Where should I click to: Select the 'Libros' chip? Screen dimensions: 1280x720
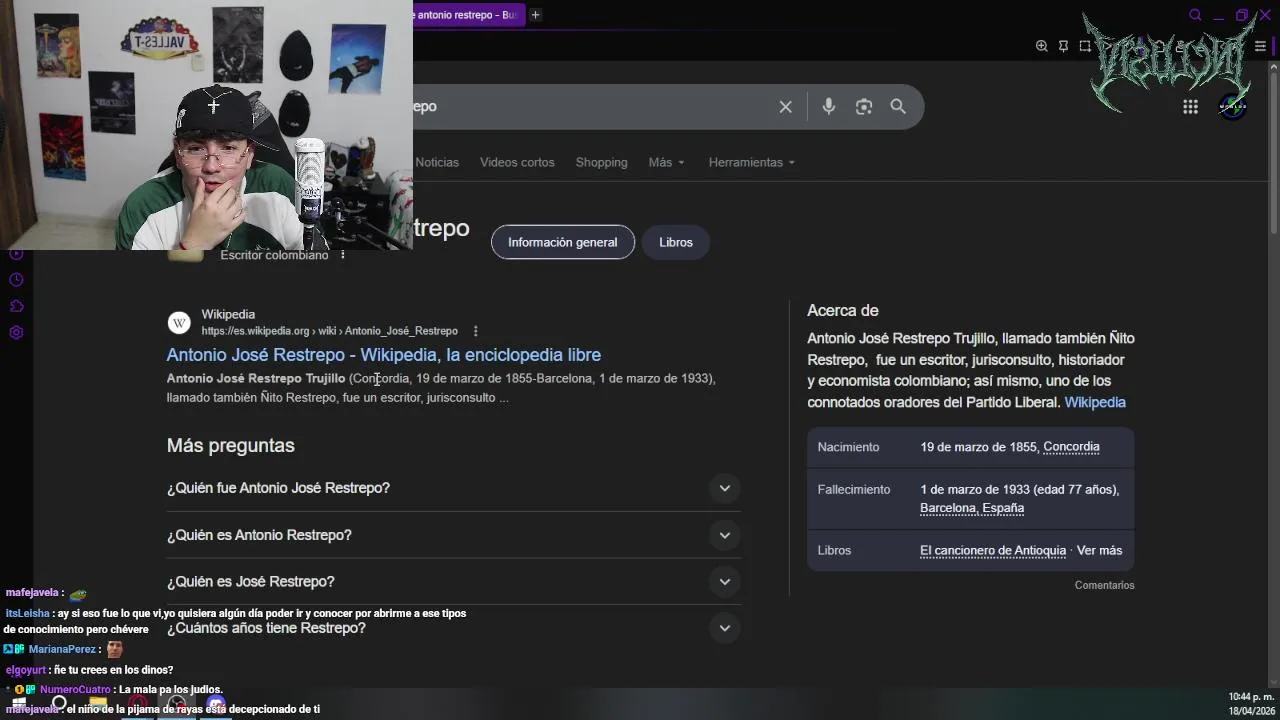click(676, 242)
